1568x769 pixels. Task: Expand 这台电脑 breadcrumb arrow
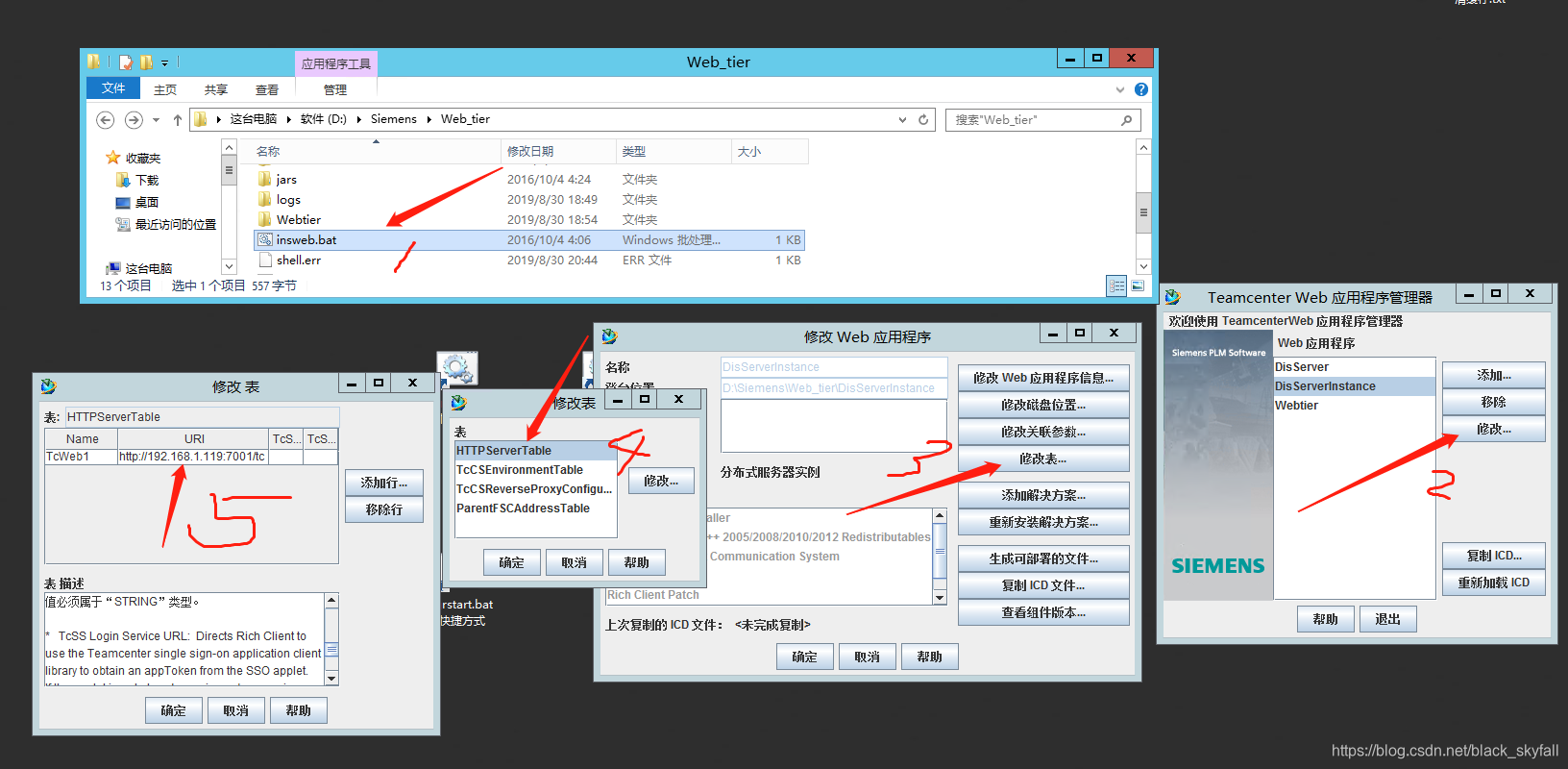pos(288,119)
